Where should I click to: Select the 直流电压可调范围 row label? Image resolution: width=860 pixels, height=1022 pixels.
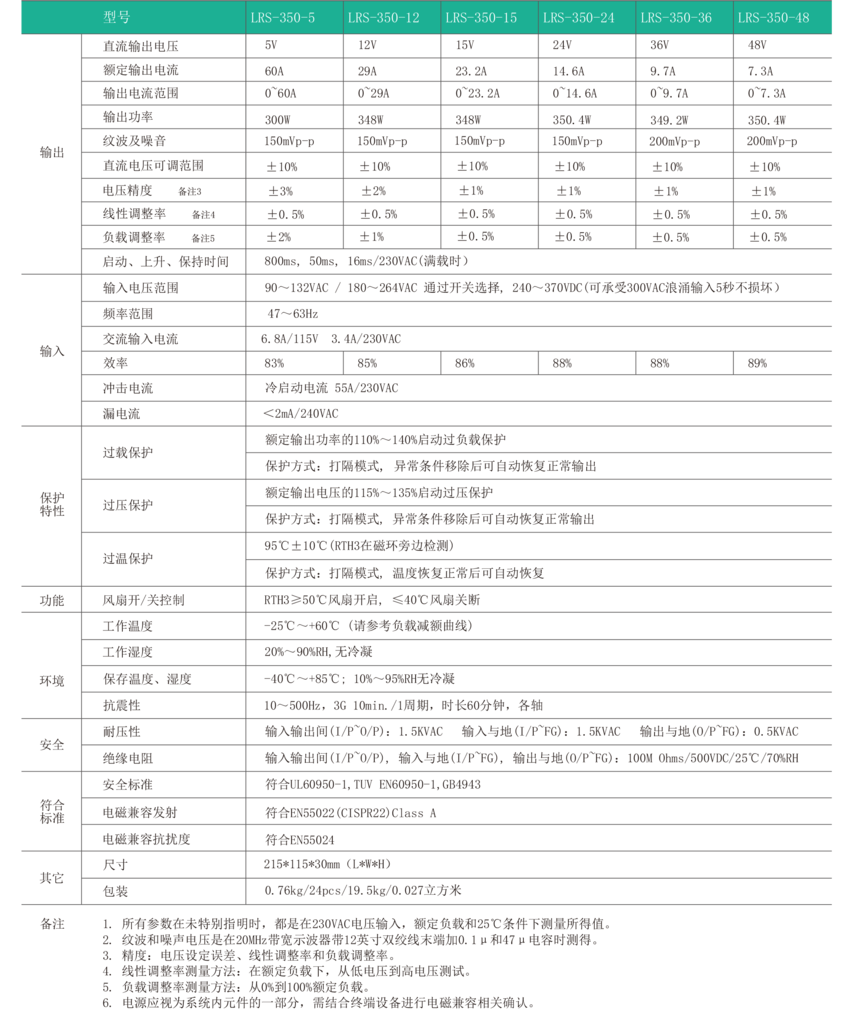click(153, 166)
